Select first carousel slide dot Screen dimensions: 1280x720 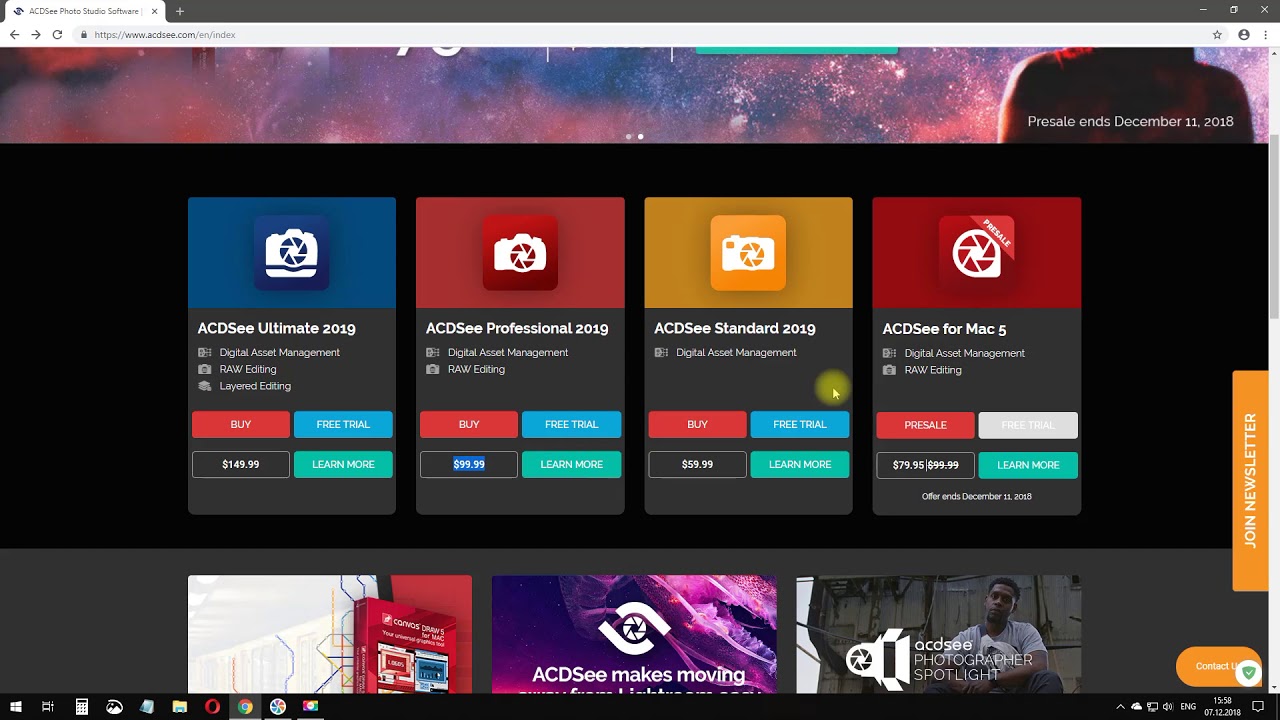point(628,136)
